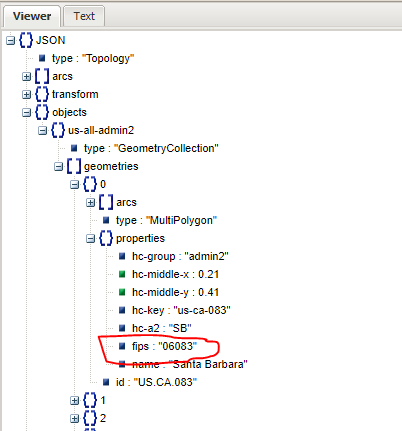Screen dimensions: 402x431
Task: Collapse the objects node
Action: [x=27, y=113]
